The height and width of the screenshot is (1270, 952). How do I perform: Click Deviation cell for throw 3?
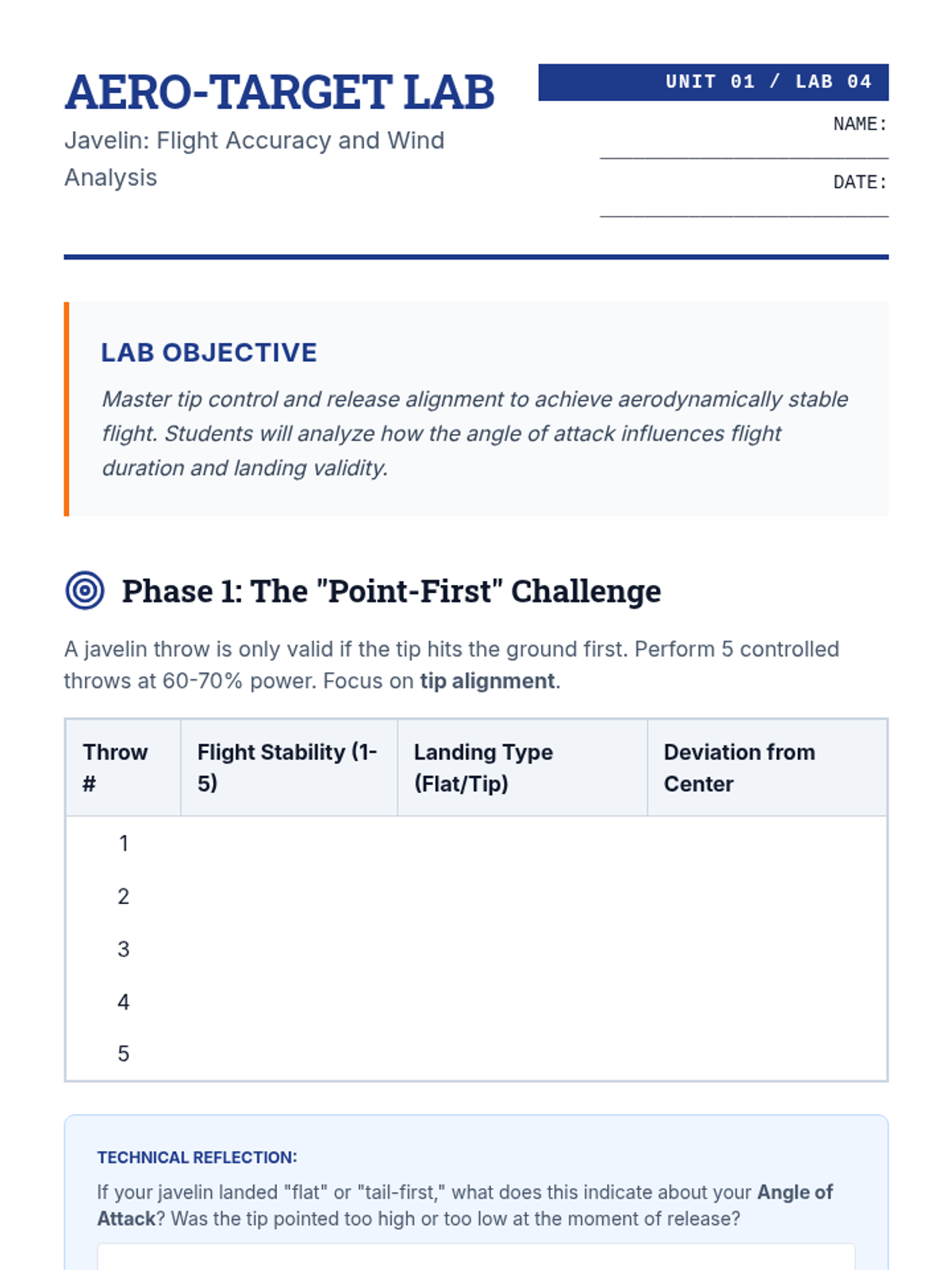[766, 949]
